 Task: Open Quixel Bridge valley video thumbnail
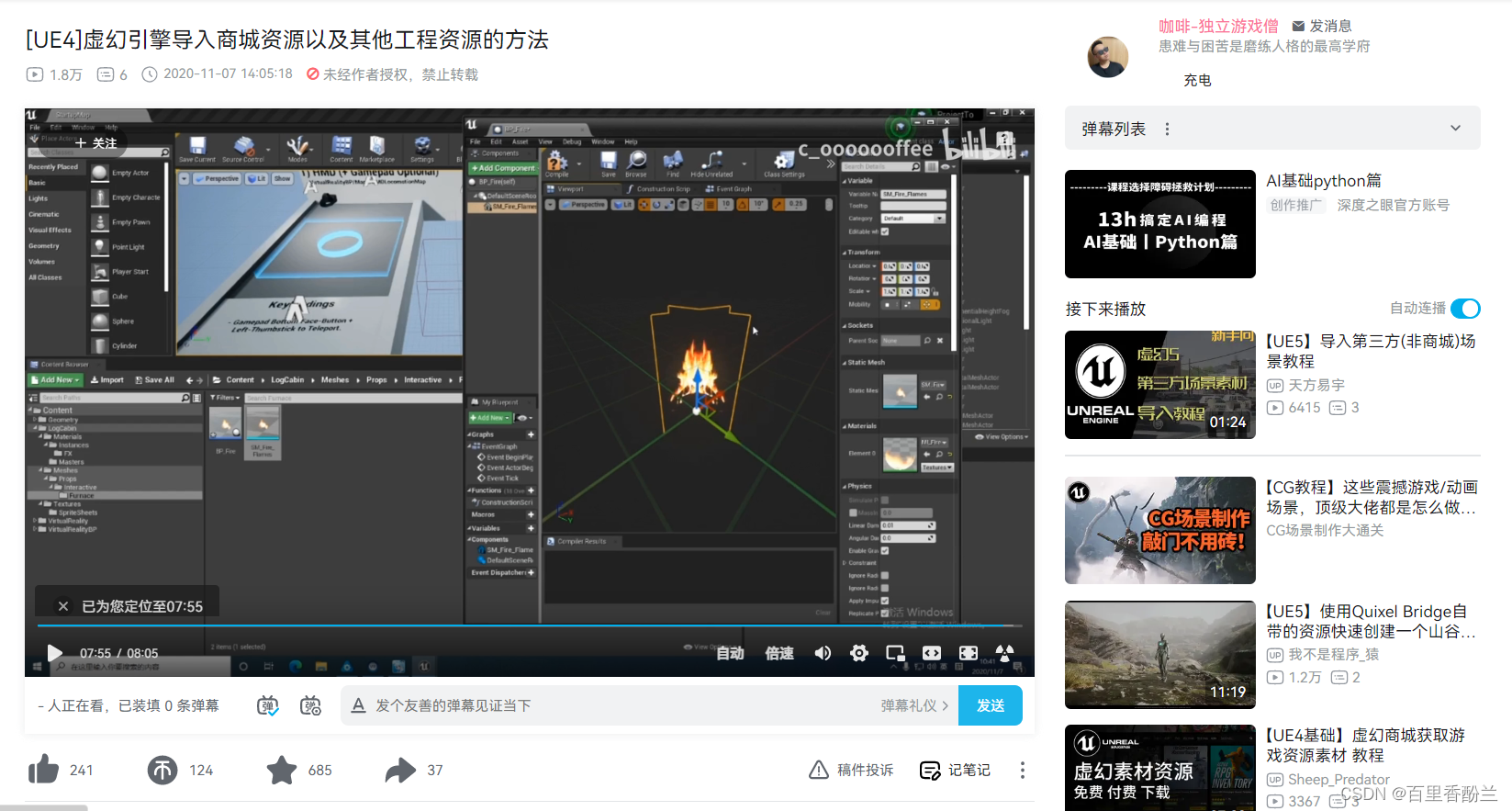pos(1160,655)
